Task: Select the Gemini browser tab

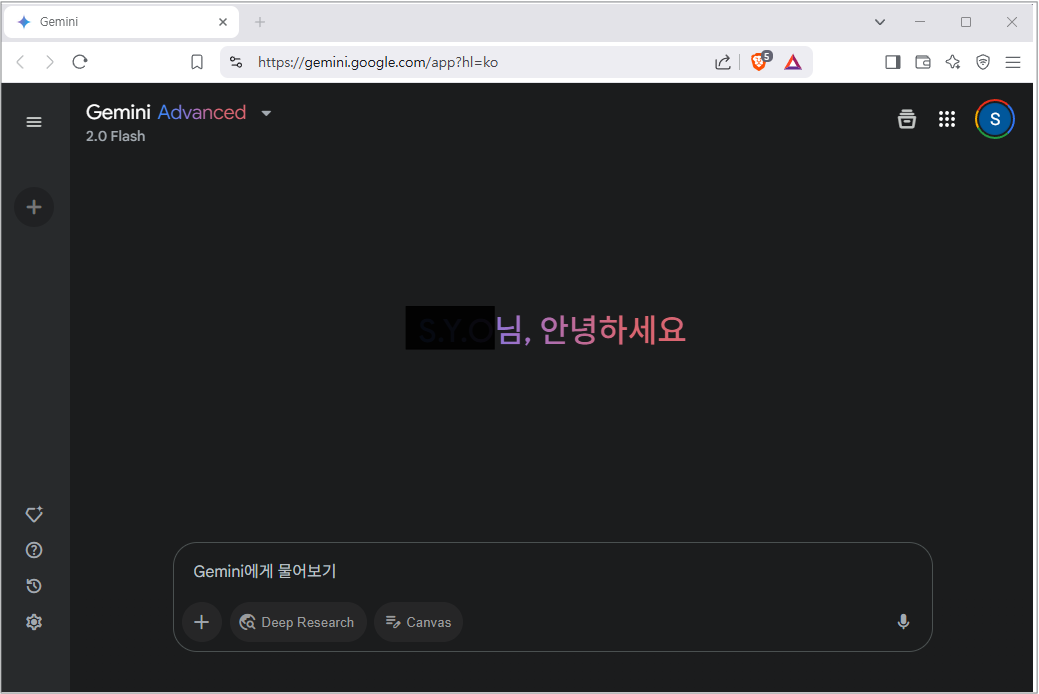Action: [121, 22]
